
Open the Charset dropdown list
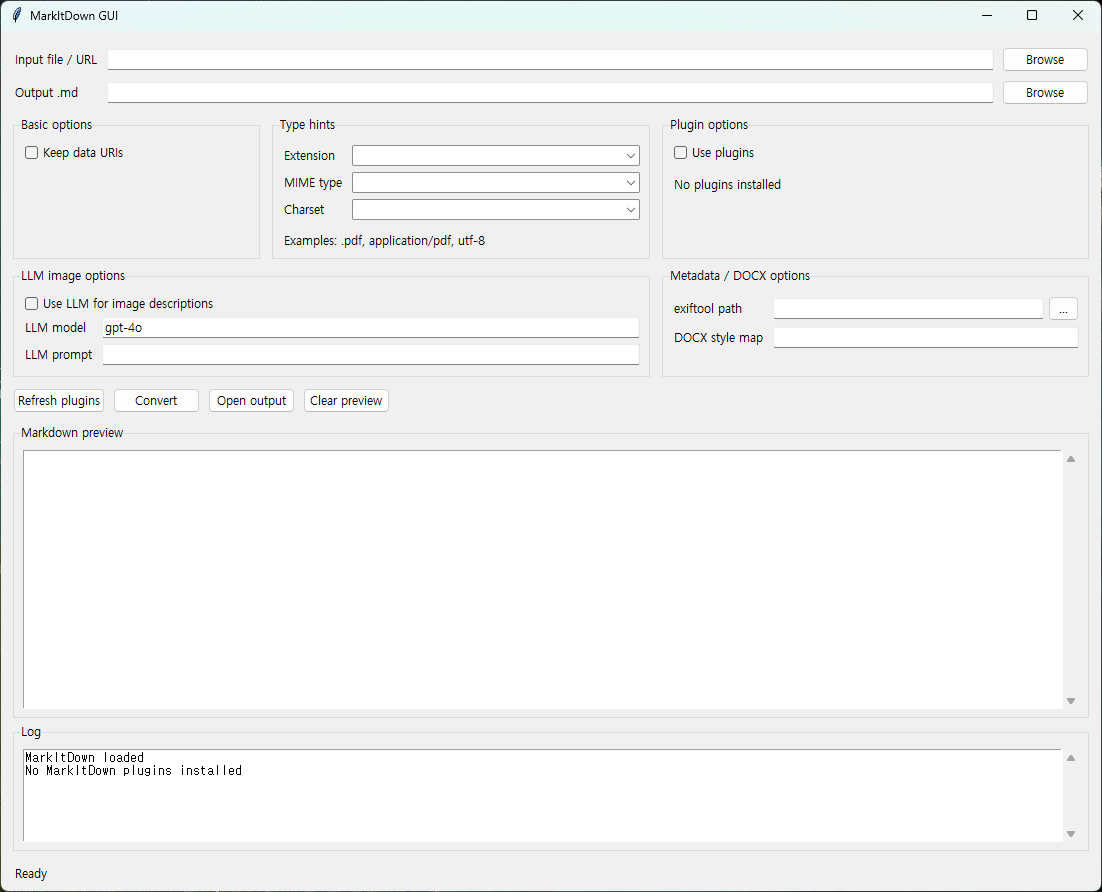[630, 209]
